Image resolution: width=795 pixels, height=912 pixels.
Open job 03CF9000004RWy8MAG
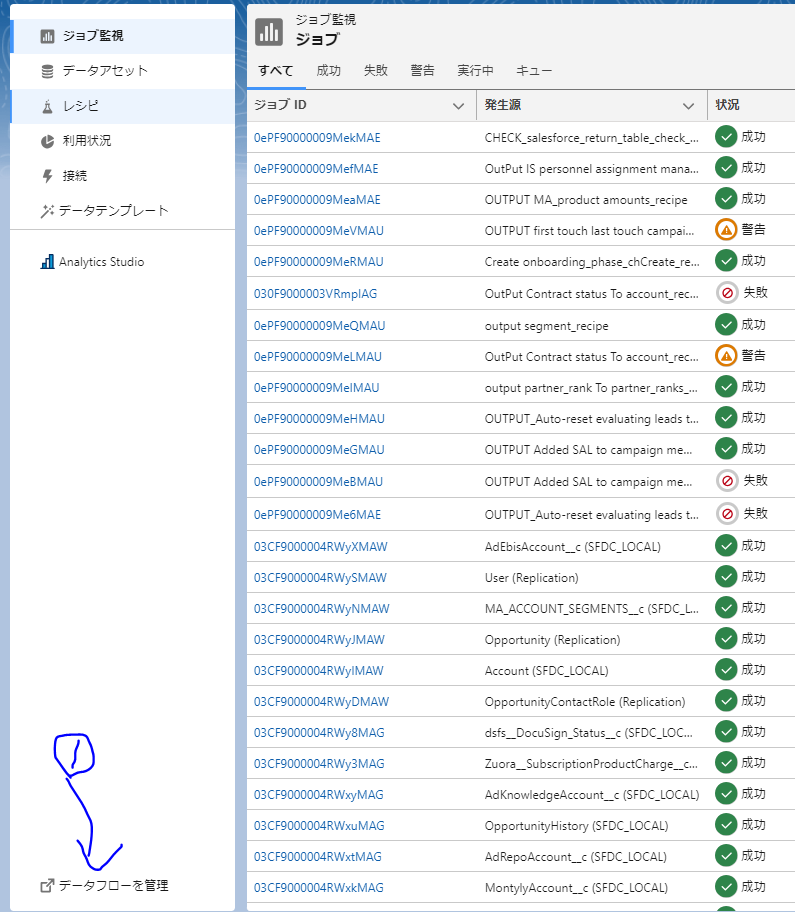point(319,733)
